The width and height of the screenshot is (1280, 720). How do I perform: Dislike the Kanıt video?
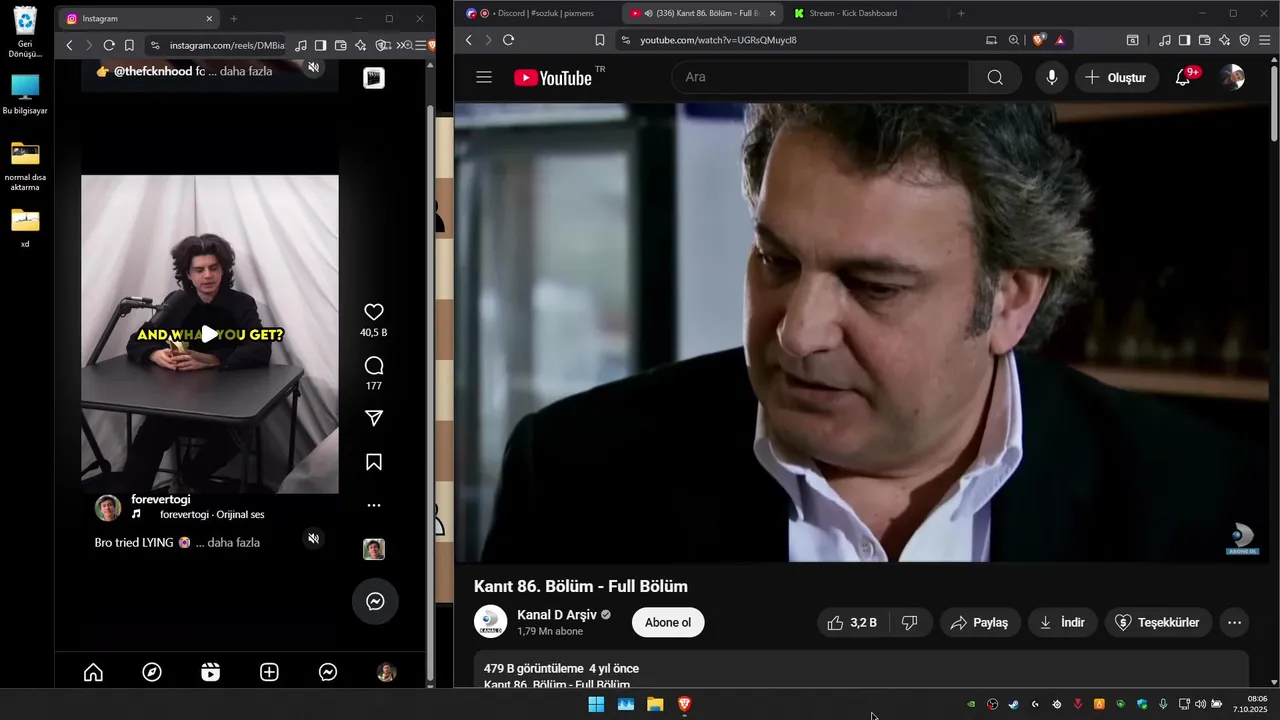910,622
